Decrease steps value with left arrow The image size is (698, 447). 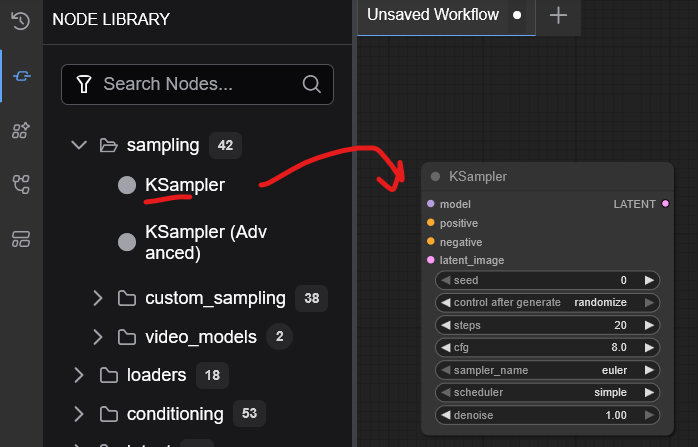[446, 325]
